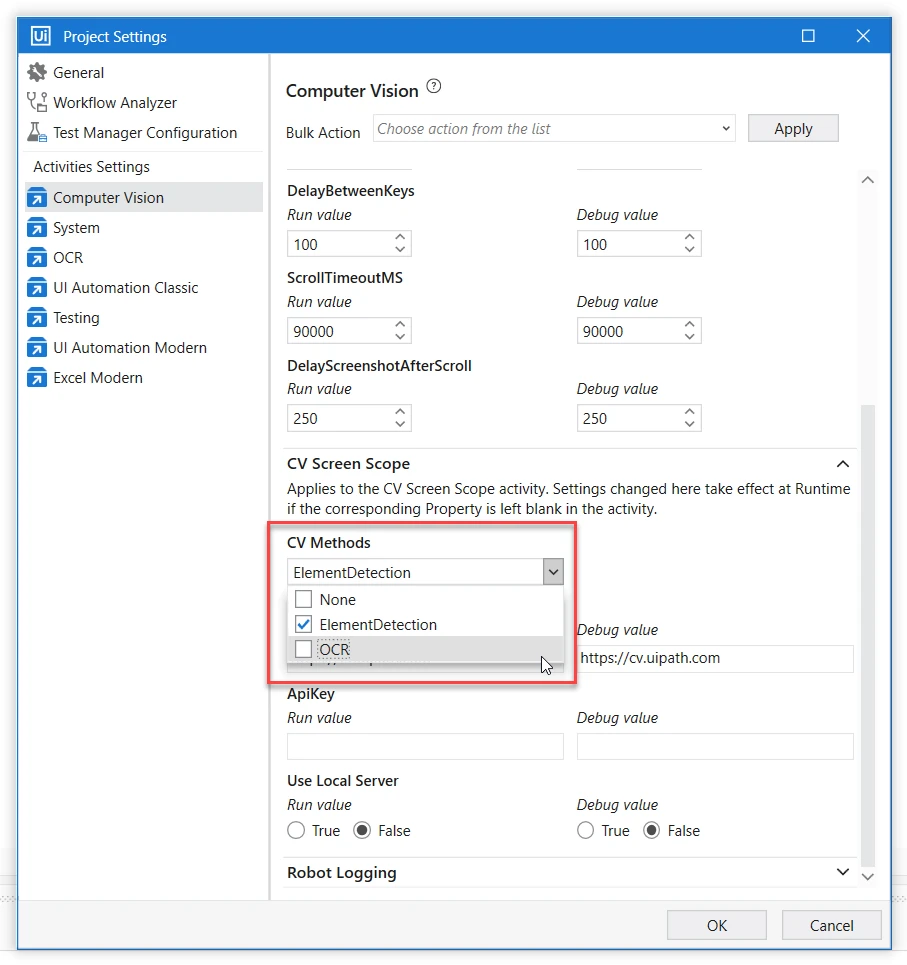Select True for Use Local Server run value

coord(296,831)
